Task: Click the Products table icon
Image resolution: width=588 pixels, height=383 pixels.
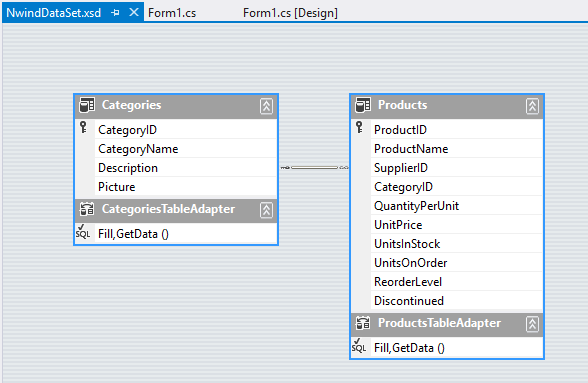Action: point(363,105)
